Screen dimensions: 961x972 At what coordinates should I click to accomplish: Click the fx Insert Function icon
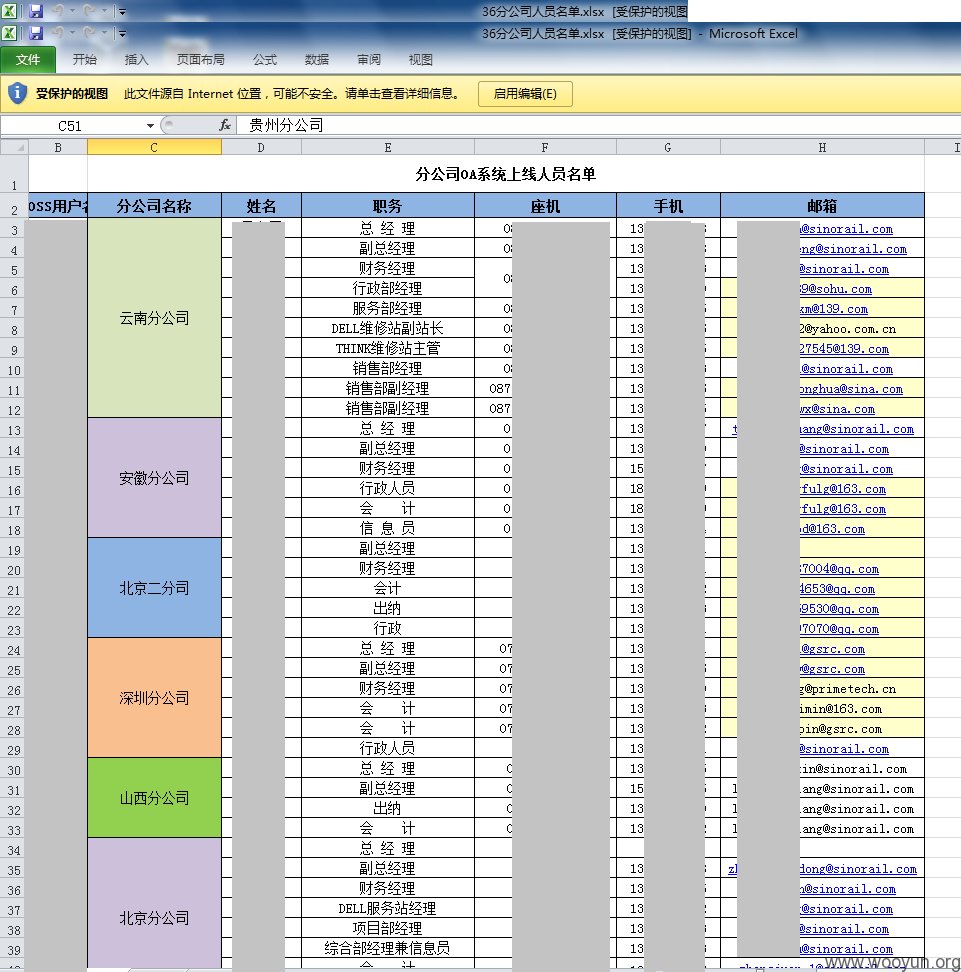coord(225,125)
